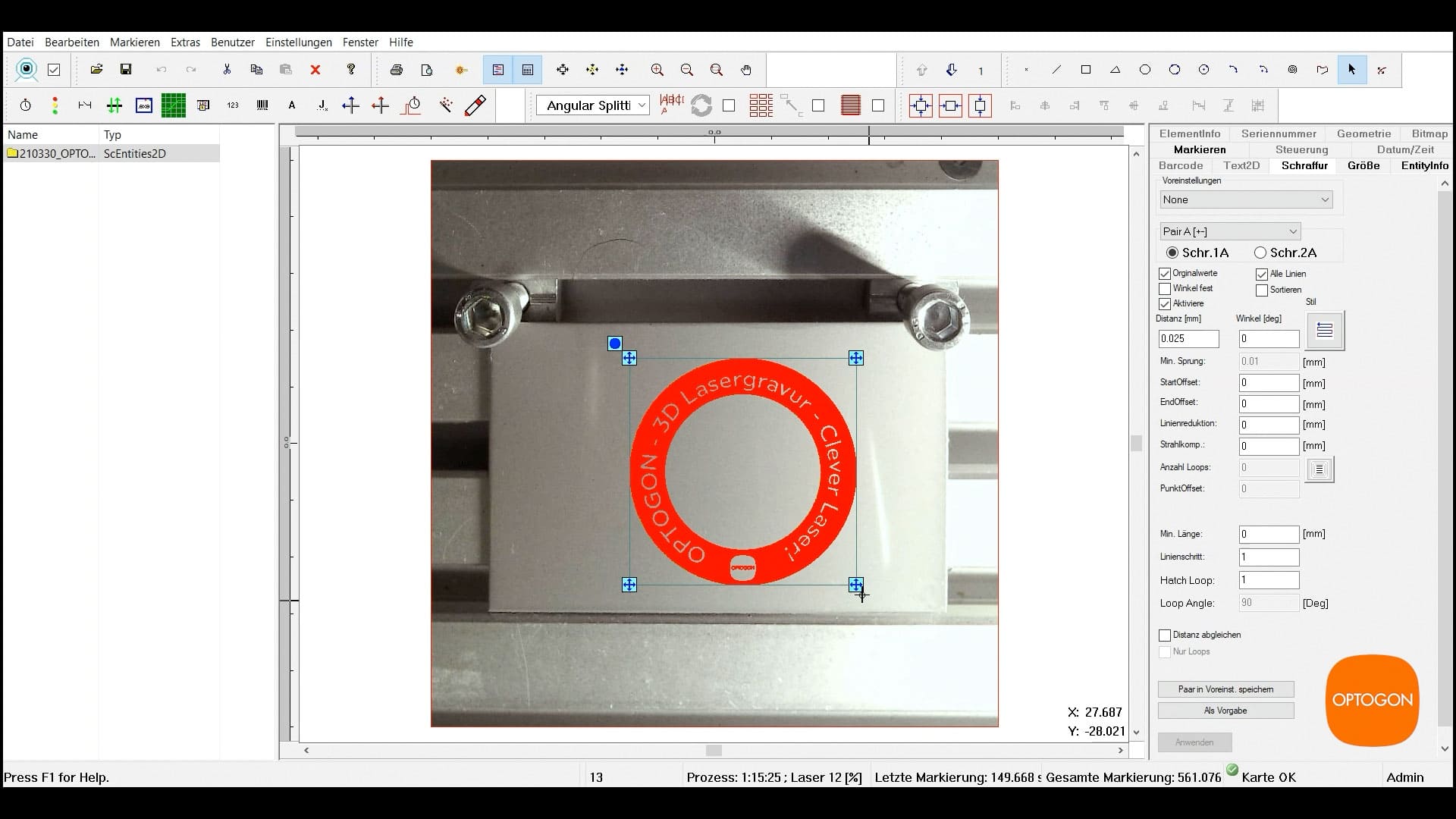Viewport: 1456px width, 819px height.
Task: Click the red pen marker icon
Action: pos(475,105)
